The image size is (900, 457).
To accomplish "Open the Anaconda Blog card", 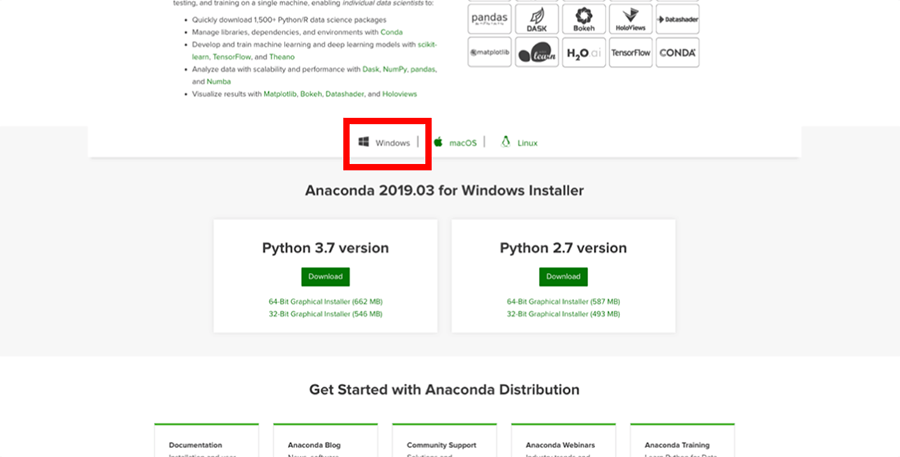I will (325, 440).
